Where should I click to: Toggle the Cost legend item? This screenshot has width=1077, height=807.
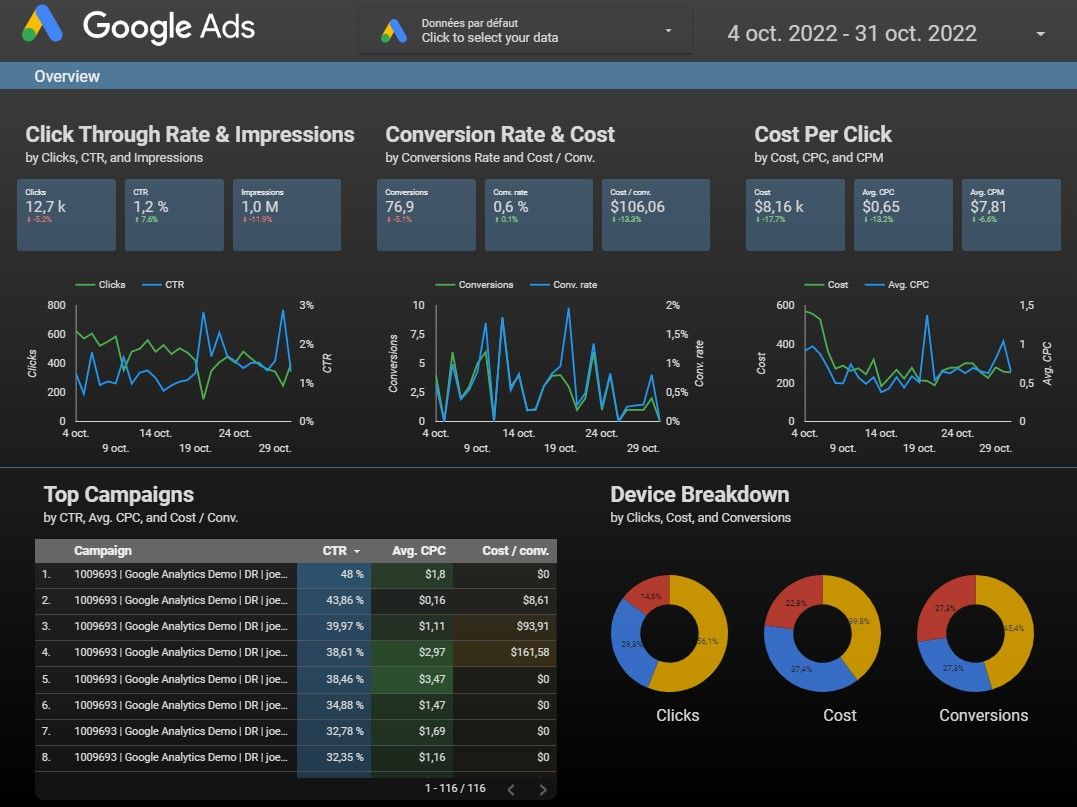[x=826, y=284]
